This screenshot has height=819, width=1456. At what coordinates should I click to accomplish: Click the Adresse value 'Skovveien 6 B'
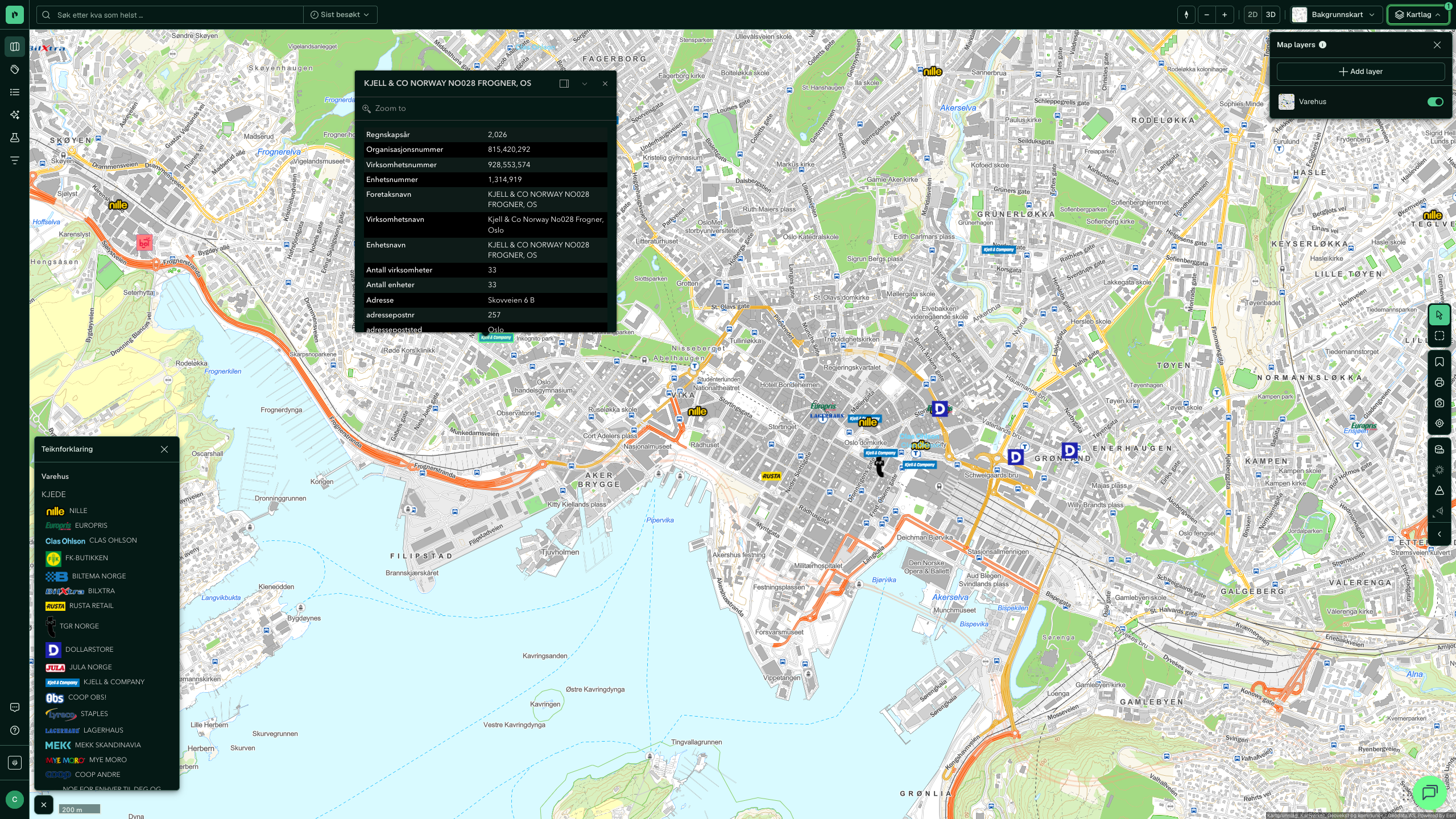[x=511, y=300]
